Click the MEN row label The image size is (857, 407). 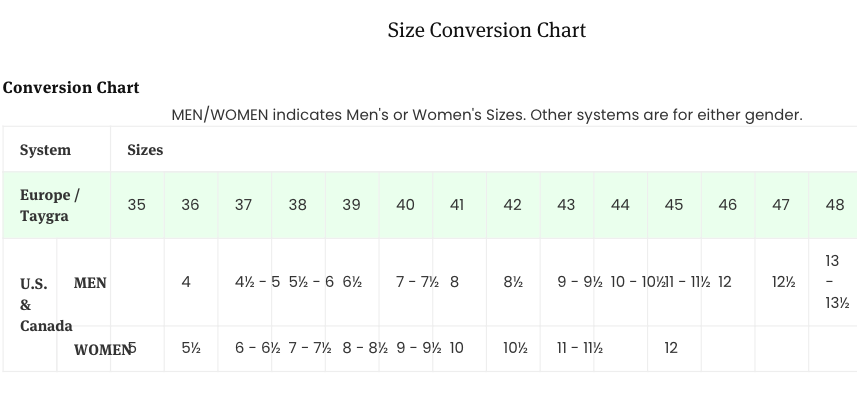90,283
